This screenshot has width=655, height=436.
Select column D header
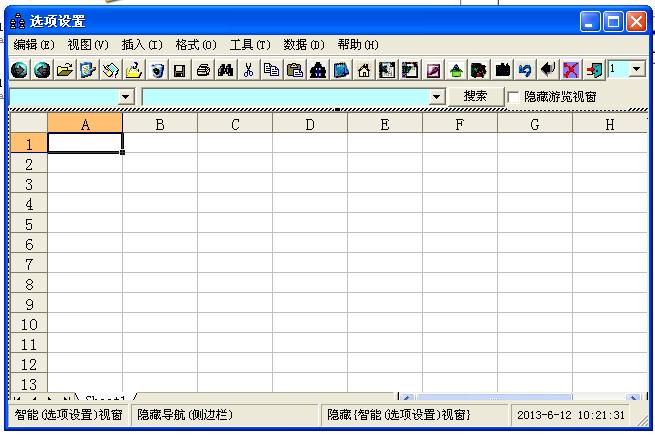click(x=310, y=124)
